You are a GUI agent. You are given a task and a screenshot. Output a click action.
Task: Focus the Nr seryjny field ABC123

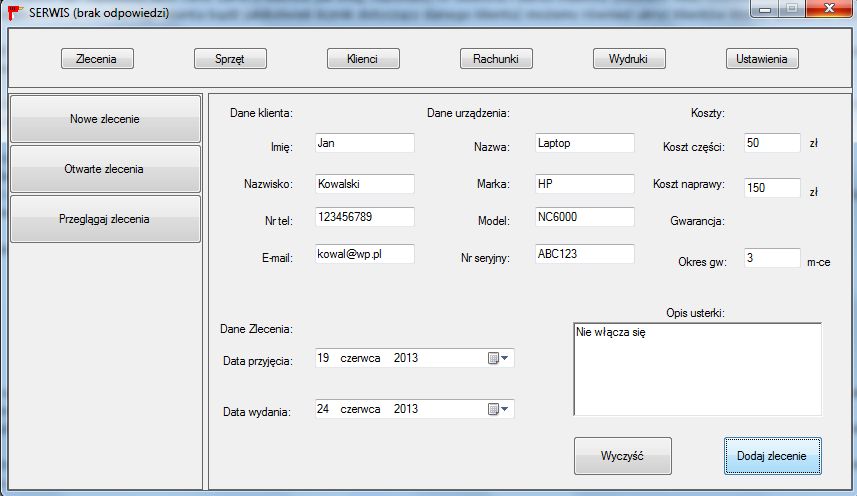(x=585, y=254)
